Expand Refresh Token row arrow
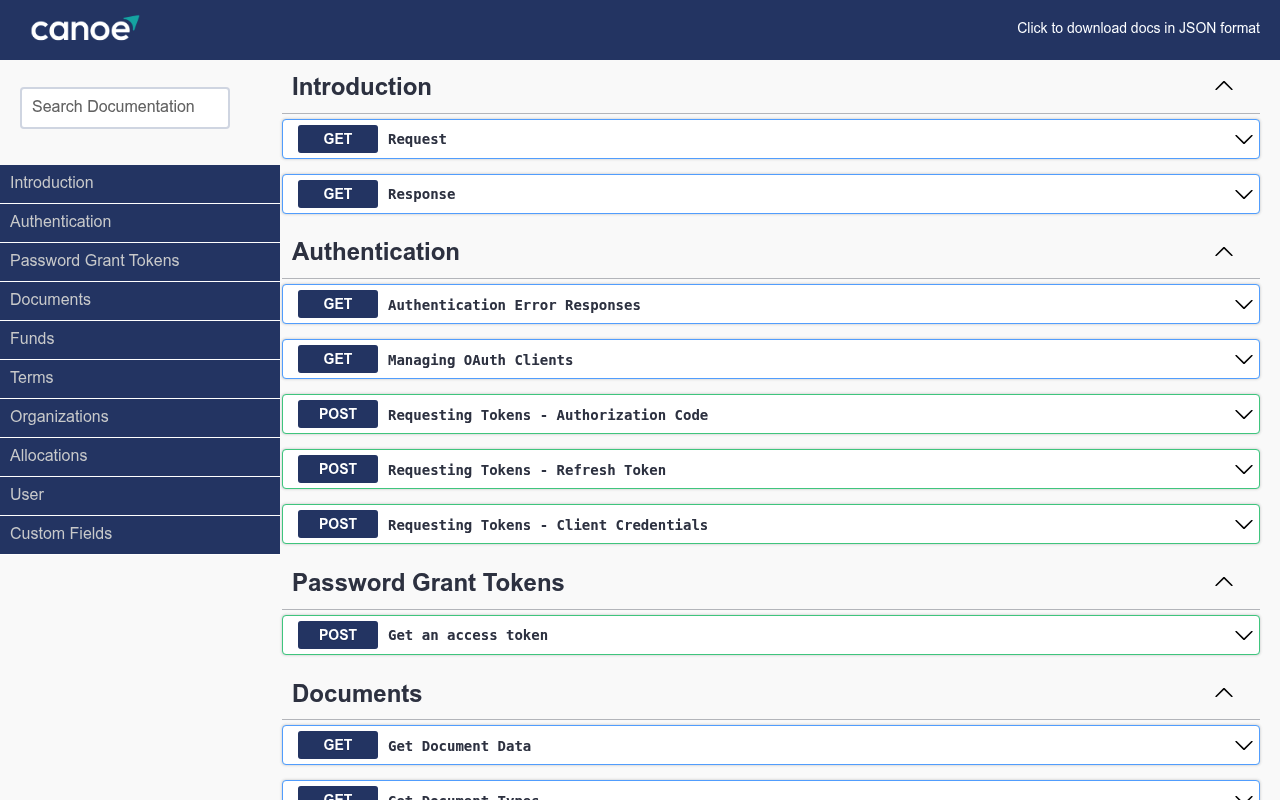 [1244, 469]
